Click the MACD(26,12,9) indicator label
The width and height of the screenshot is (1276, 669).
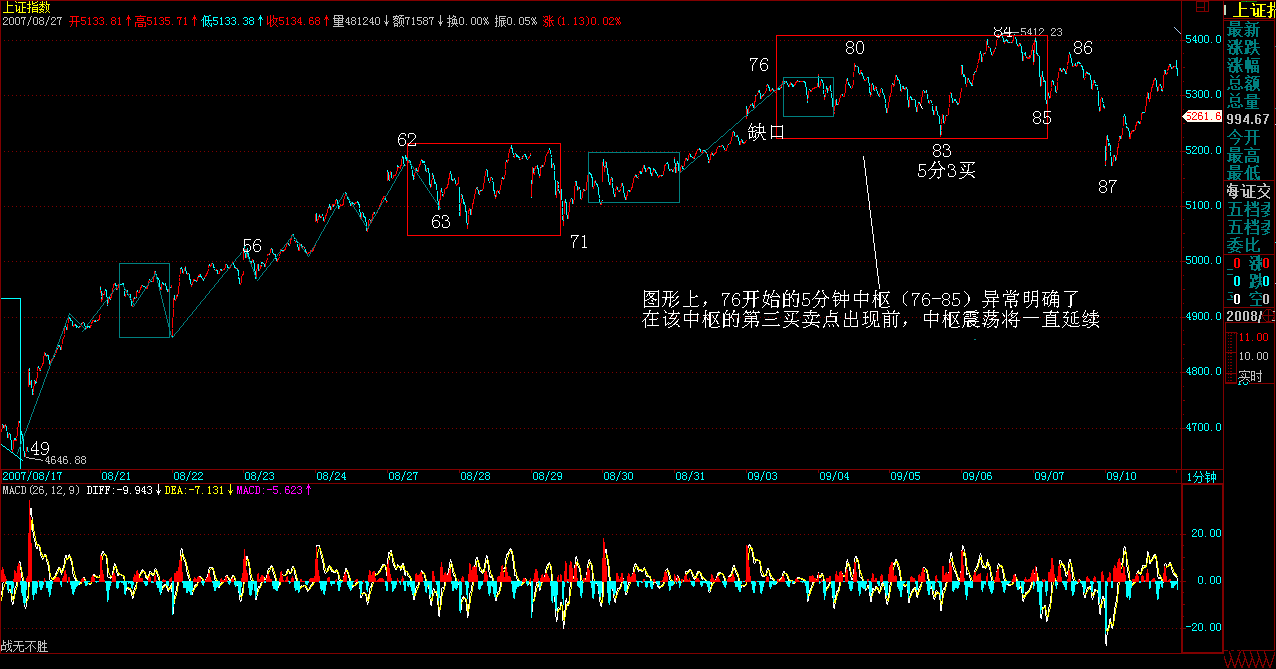coord(42,490)
